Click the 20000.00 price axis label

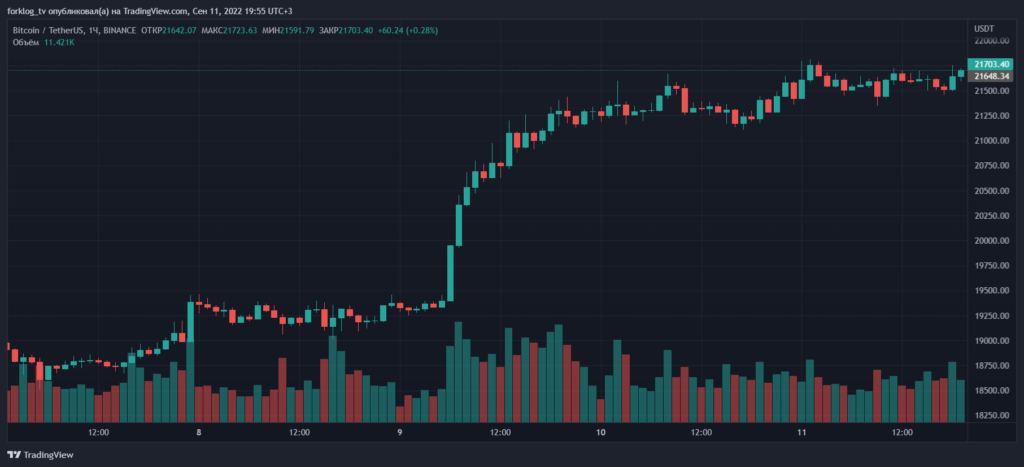pyautogui.click(x=991, y=241)
